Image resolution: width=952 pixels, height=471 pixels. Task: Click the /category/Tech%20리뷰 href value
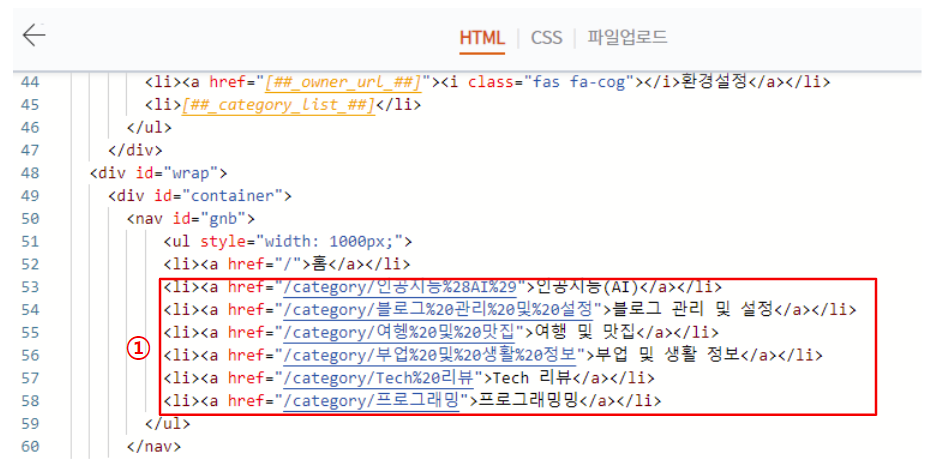(378, 378)
